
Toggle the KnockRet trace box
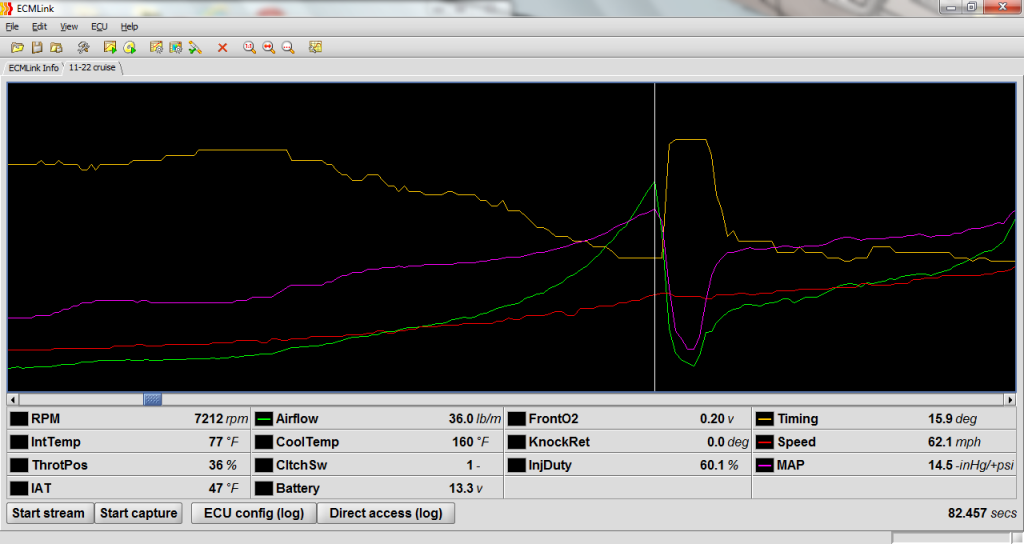[517, 442]
